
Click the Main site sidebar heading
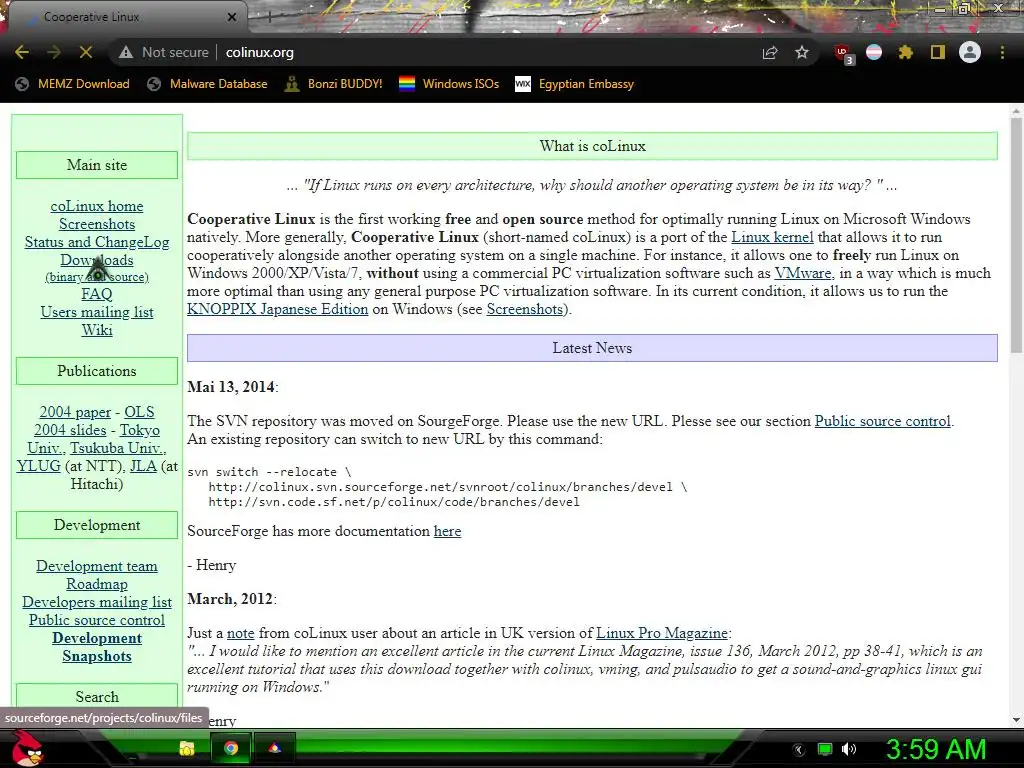pyautogui.click(x=97, y=165)
